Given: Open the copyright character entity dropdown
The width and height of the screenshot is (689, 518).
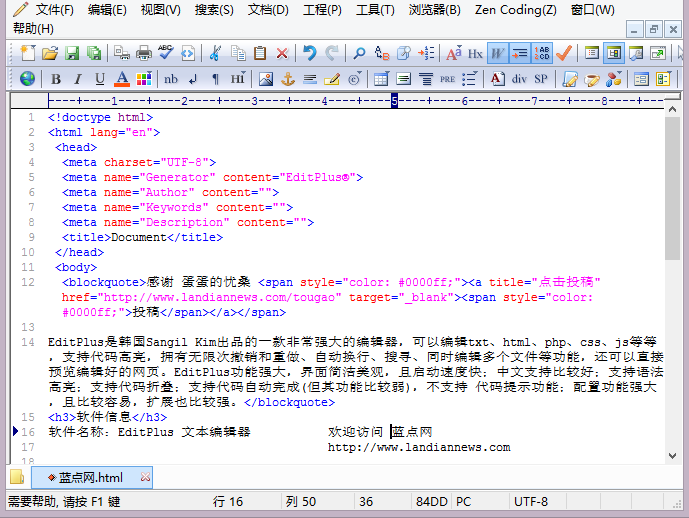Looking at the screenshot, I should [x=354, y=79].
